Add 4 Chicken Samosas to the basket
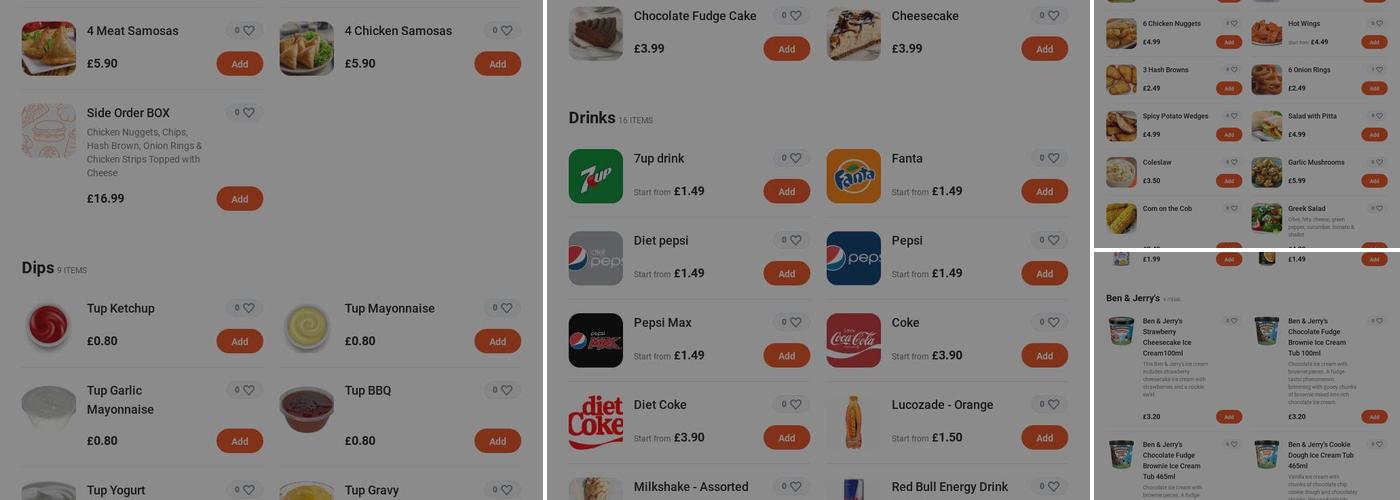This screenshot has width=1400, height=500. pos(498,64)
